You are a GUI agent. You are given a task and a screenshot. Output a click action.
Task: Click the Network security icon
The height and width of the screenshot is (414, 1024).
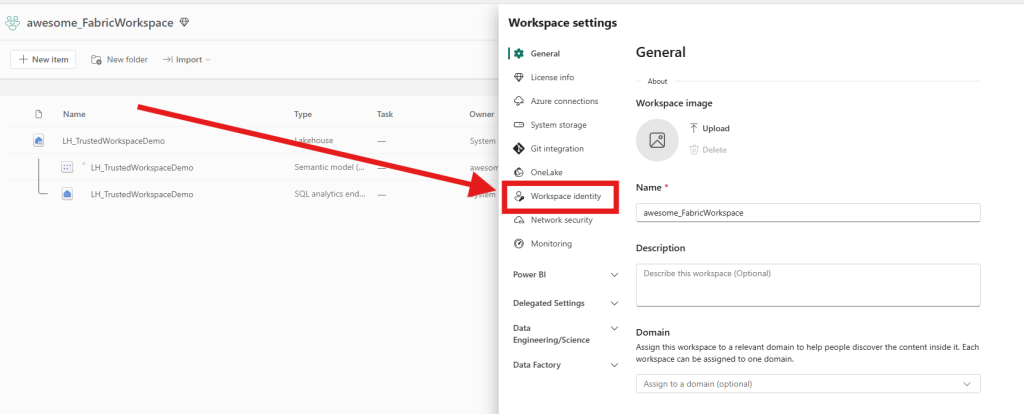coord(519,220)
